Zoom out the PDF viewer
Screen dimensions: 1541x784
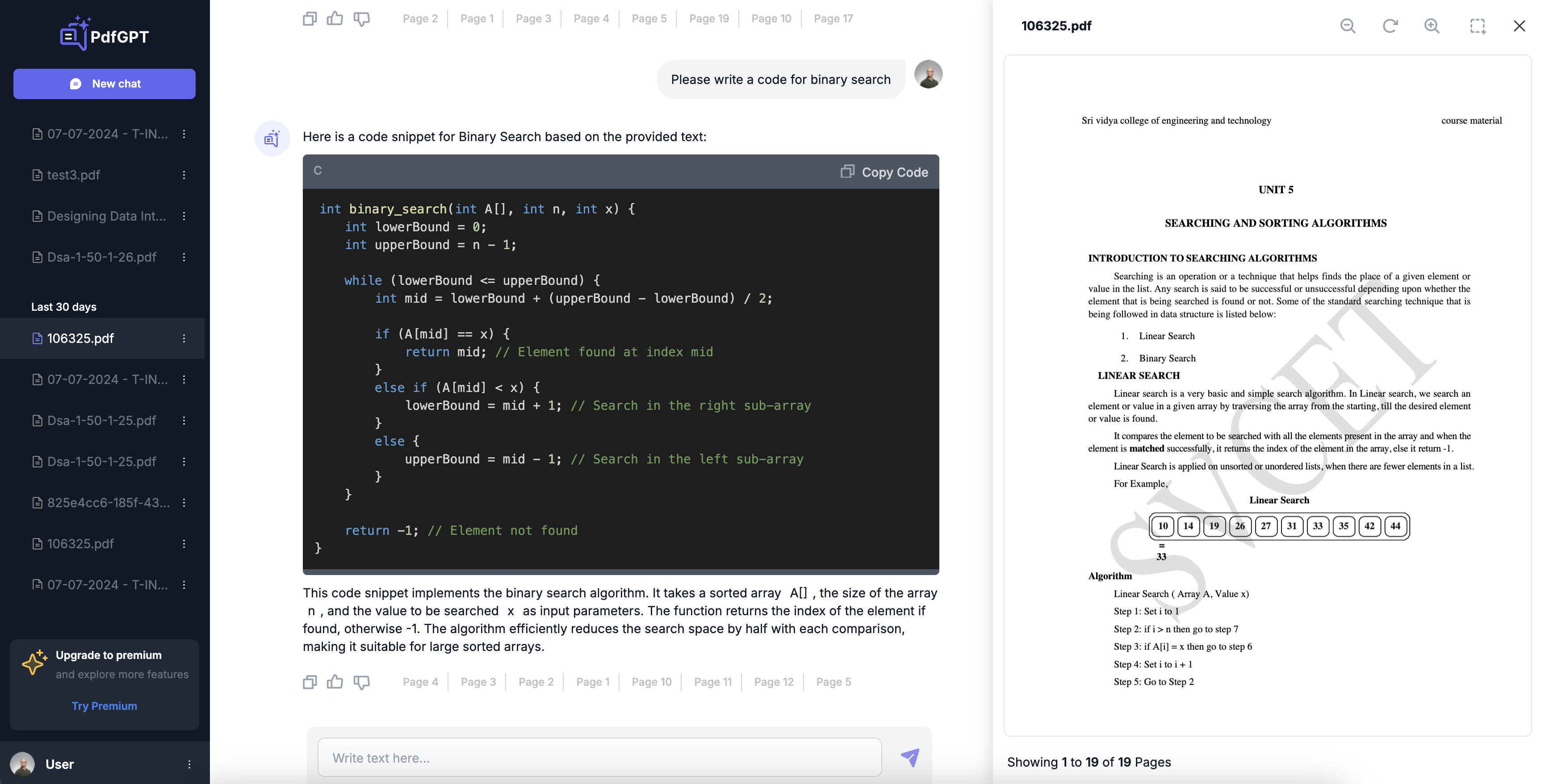[1347, 26]
